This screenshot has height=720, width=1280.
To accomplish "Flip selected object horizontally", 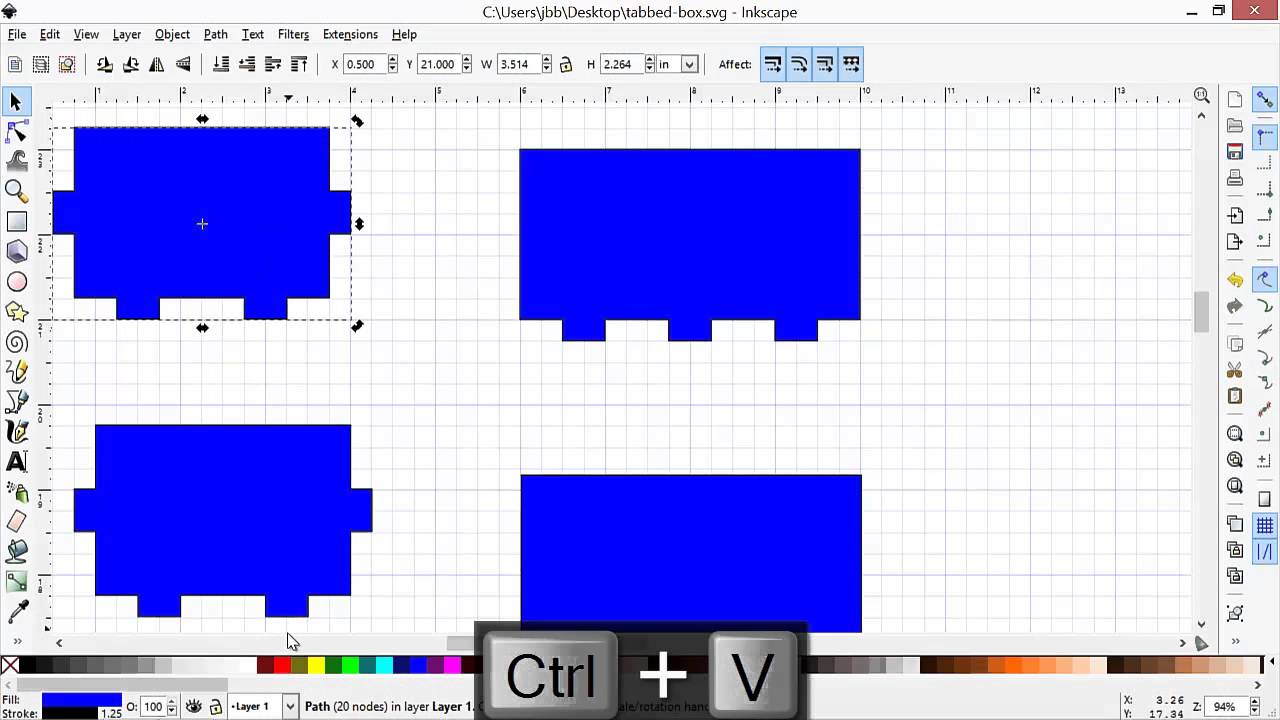I will [x=156, y=64].
